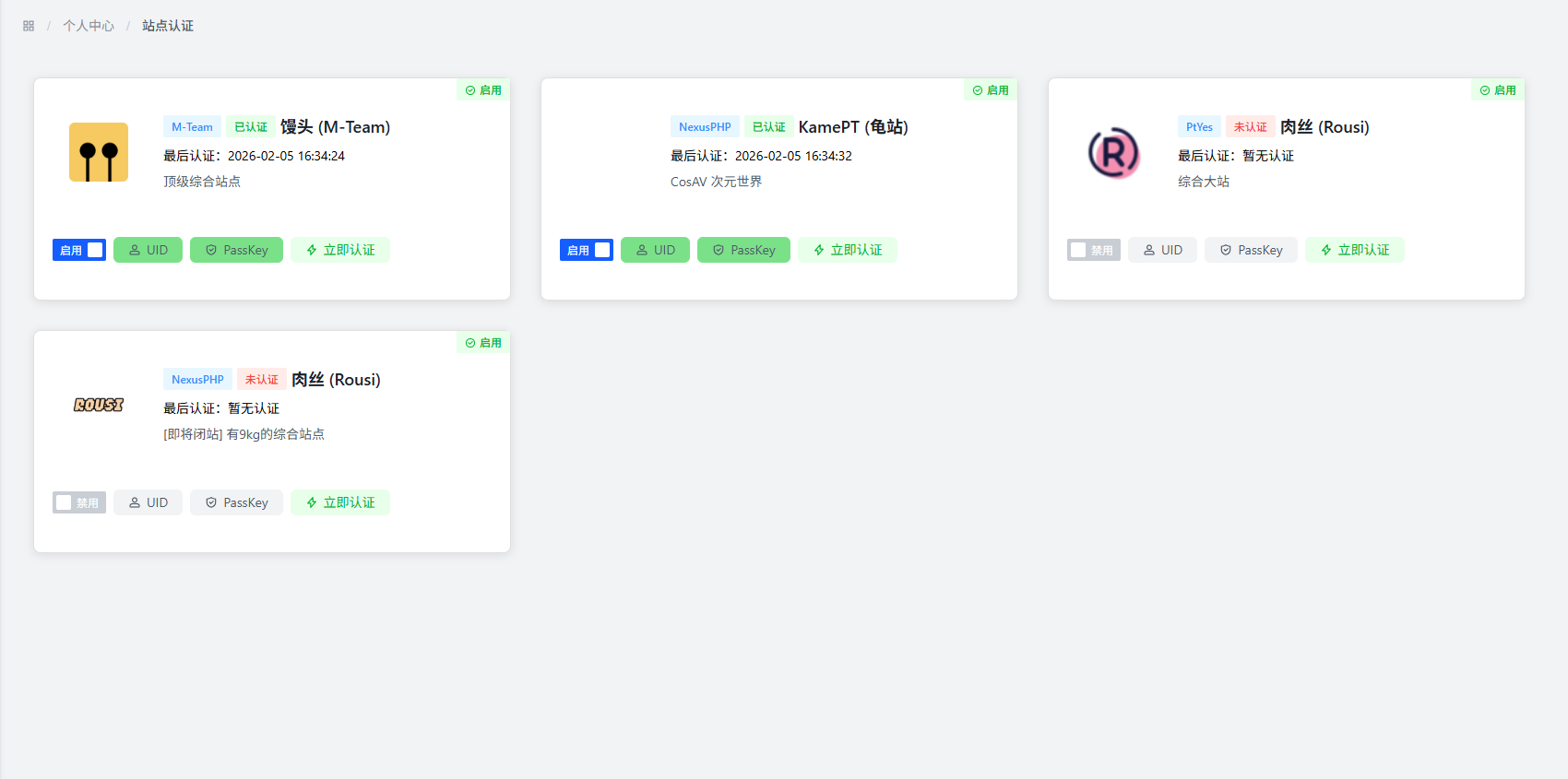
Task: Click 立即认证 on M-Team card
Action: (340, 250)
